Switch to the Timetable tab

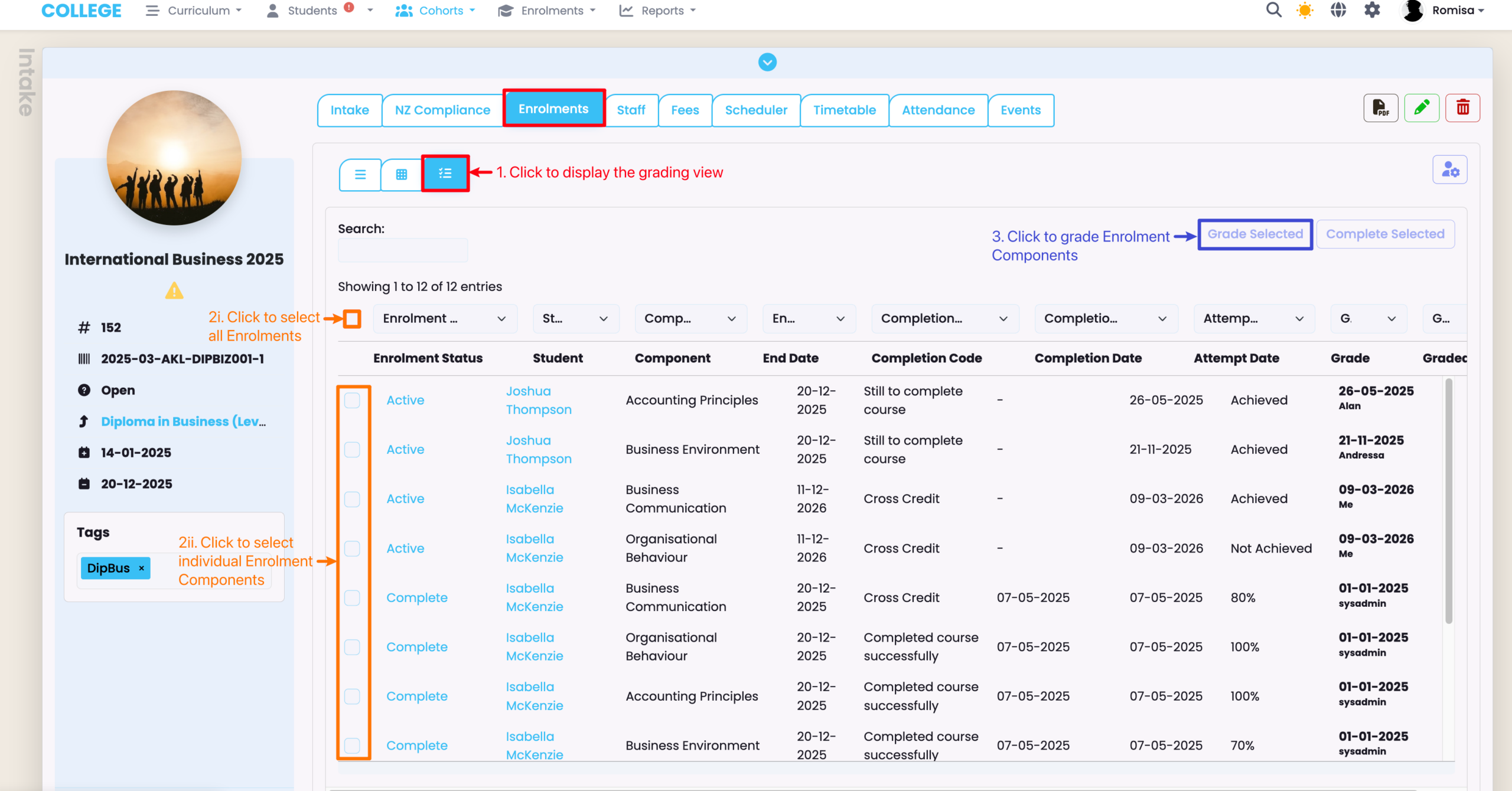click(844, 110)
